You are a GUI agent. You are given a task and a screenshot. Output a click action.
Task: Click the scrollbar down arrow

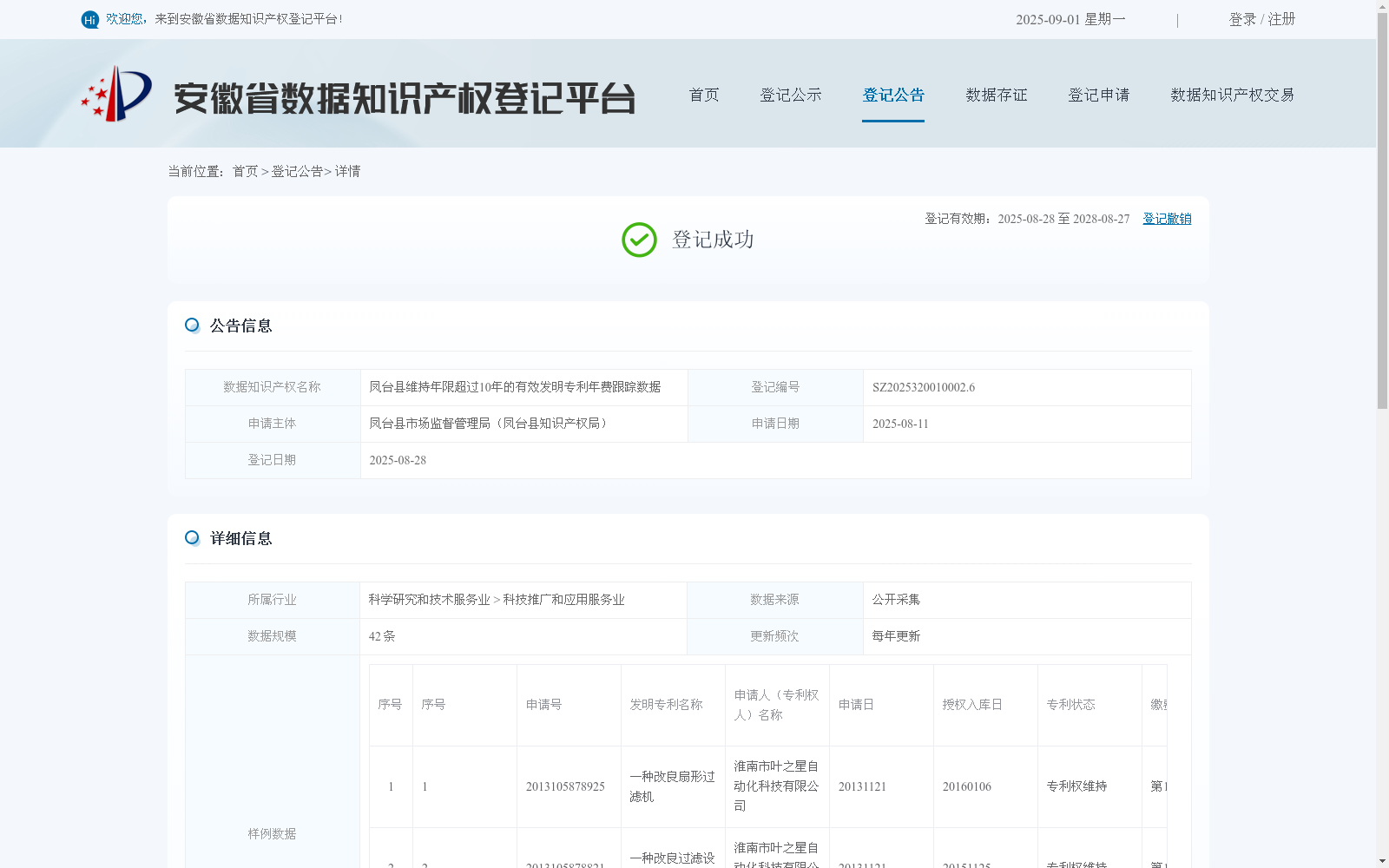pyautogui.click(x=1382, y=862)
